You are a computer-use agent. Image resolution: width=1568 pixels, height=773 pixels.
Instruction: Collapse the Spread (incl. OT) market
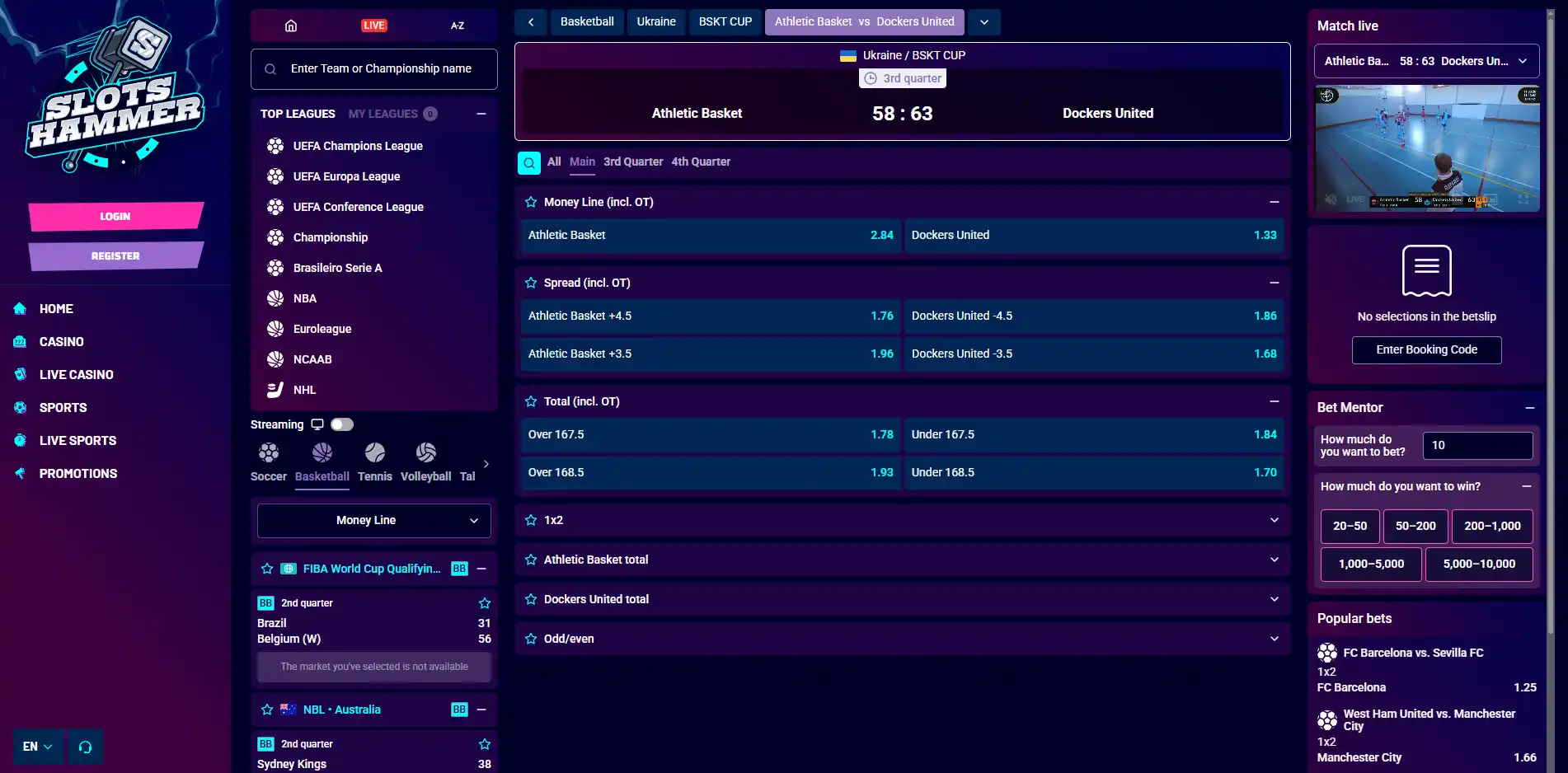(1275, 283)
